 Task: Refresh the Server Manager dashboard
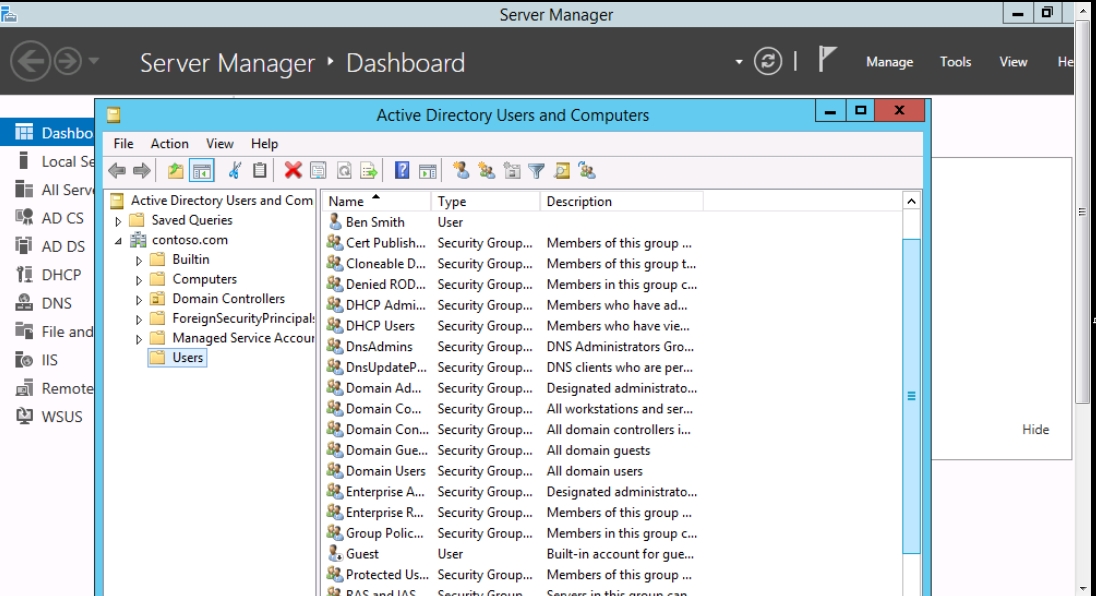[767, 61]
